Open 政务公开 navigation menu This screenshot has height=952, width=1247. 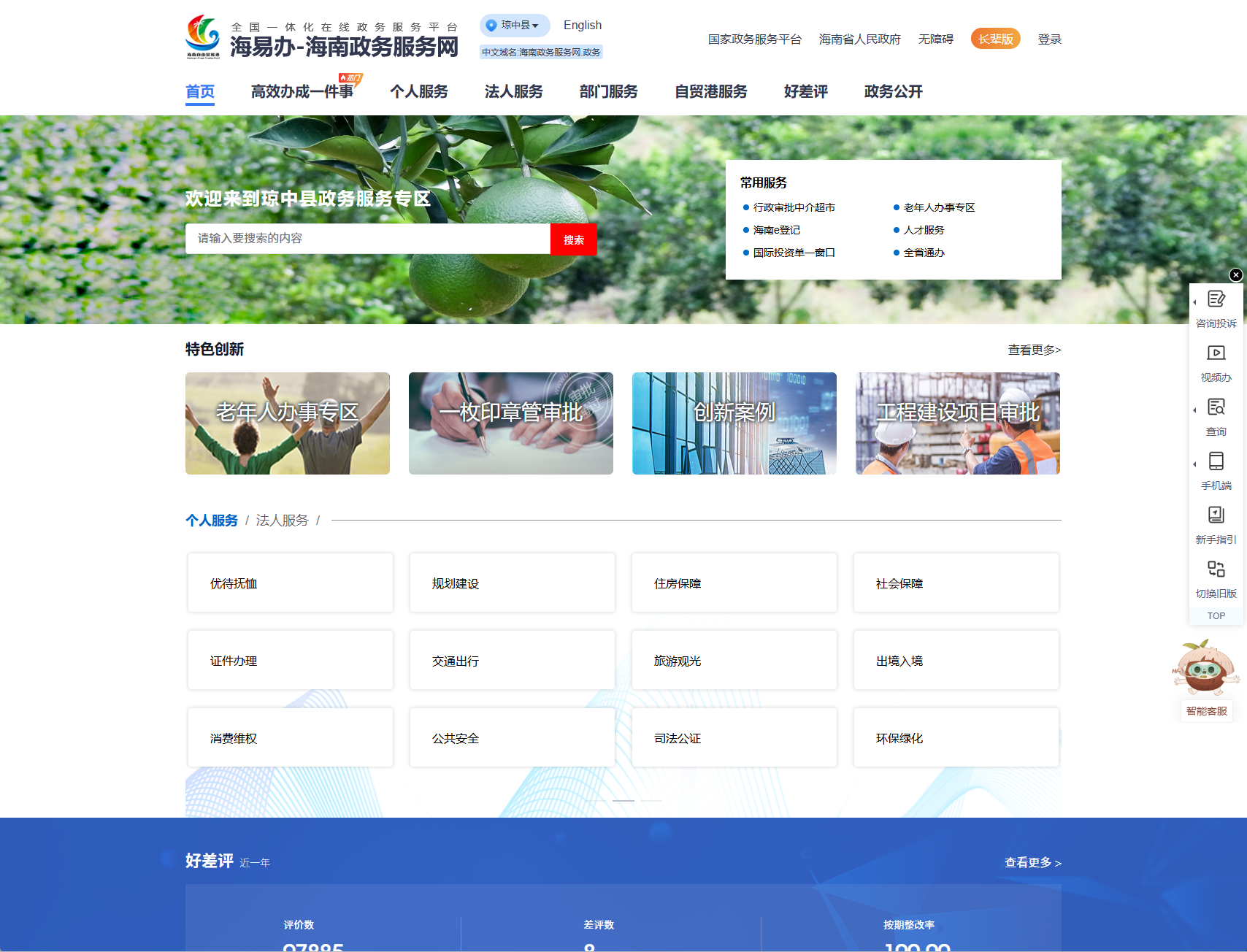tap(894, 91)
